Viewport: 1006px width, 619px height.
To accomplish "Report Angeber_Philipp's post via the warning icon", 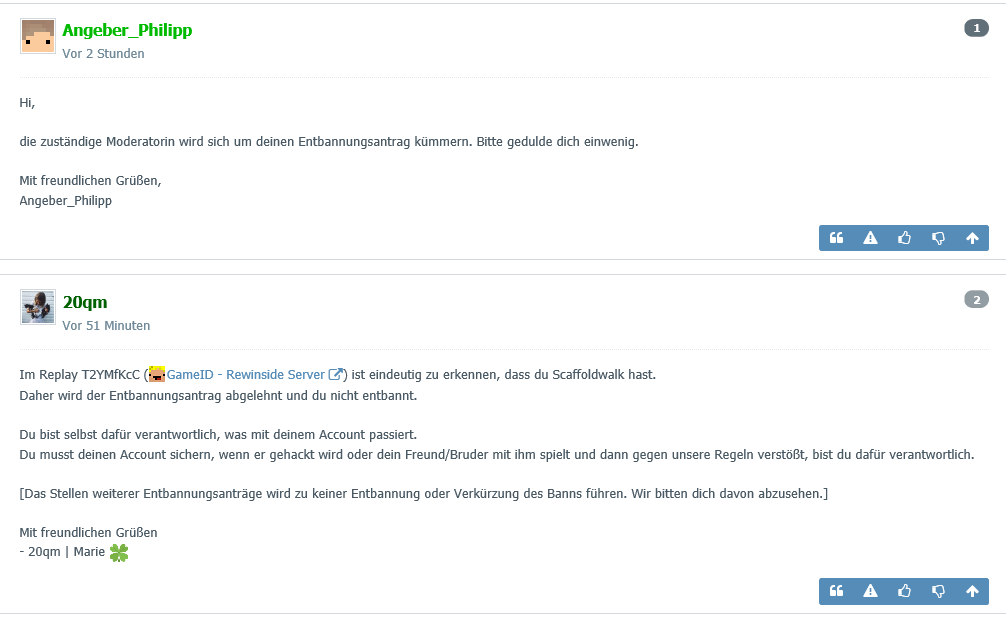I will 870,238.
